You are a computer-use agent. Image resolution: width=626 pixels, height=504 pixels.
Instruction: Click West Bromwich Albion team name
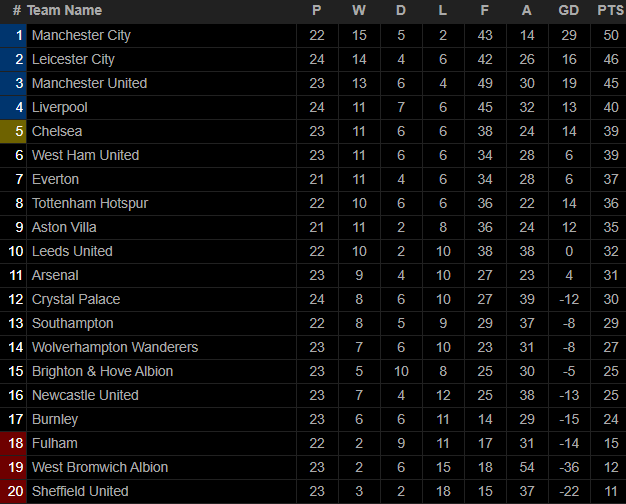100,467
